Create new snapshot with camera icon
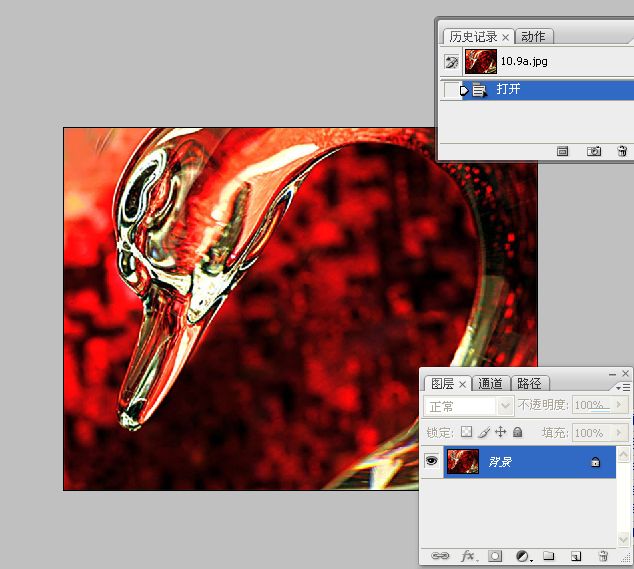 [x=594, y=151]
